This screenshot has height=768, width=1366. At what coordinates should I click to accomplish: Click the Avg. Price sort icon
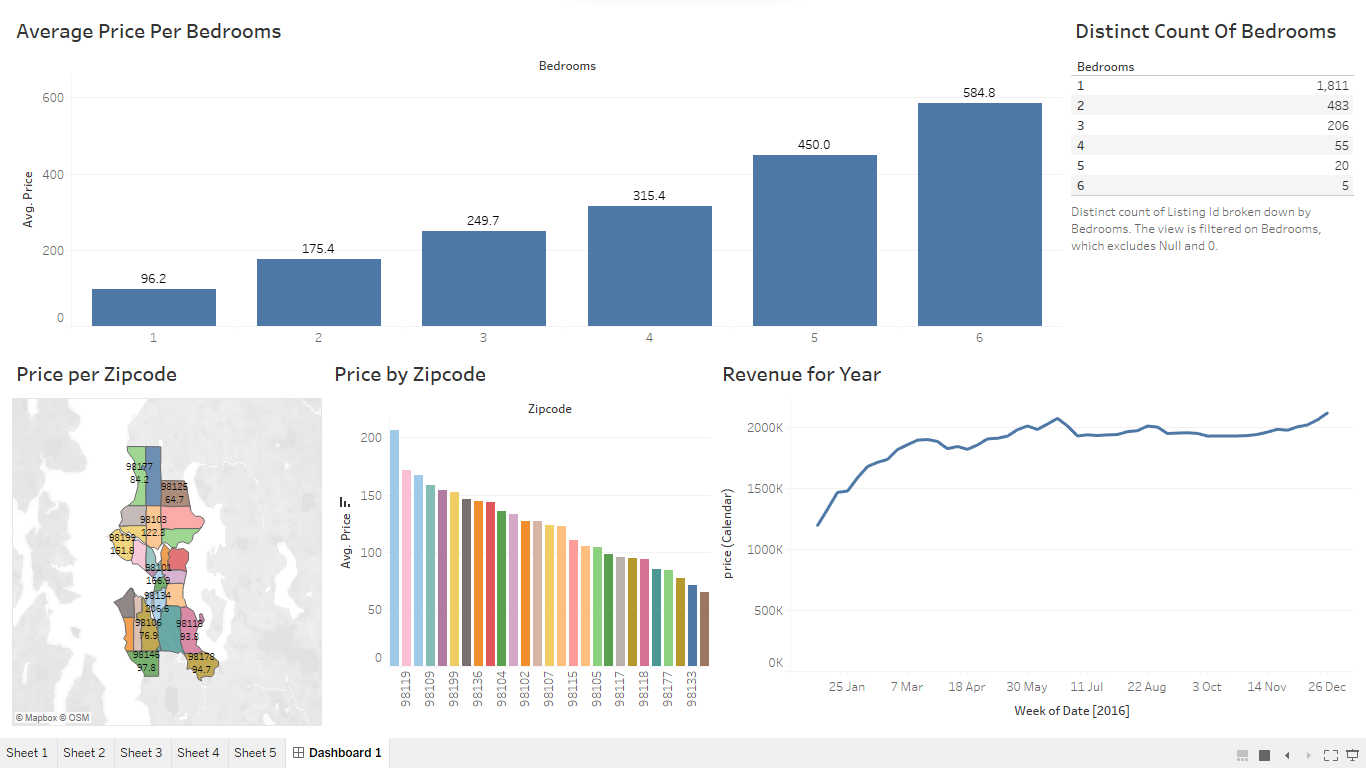coord(344,502)
